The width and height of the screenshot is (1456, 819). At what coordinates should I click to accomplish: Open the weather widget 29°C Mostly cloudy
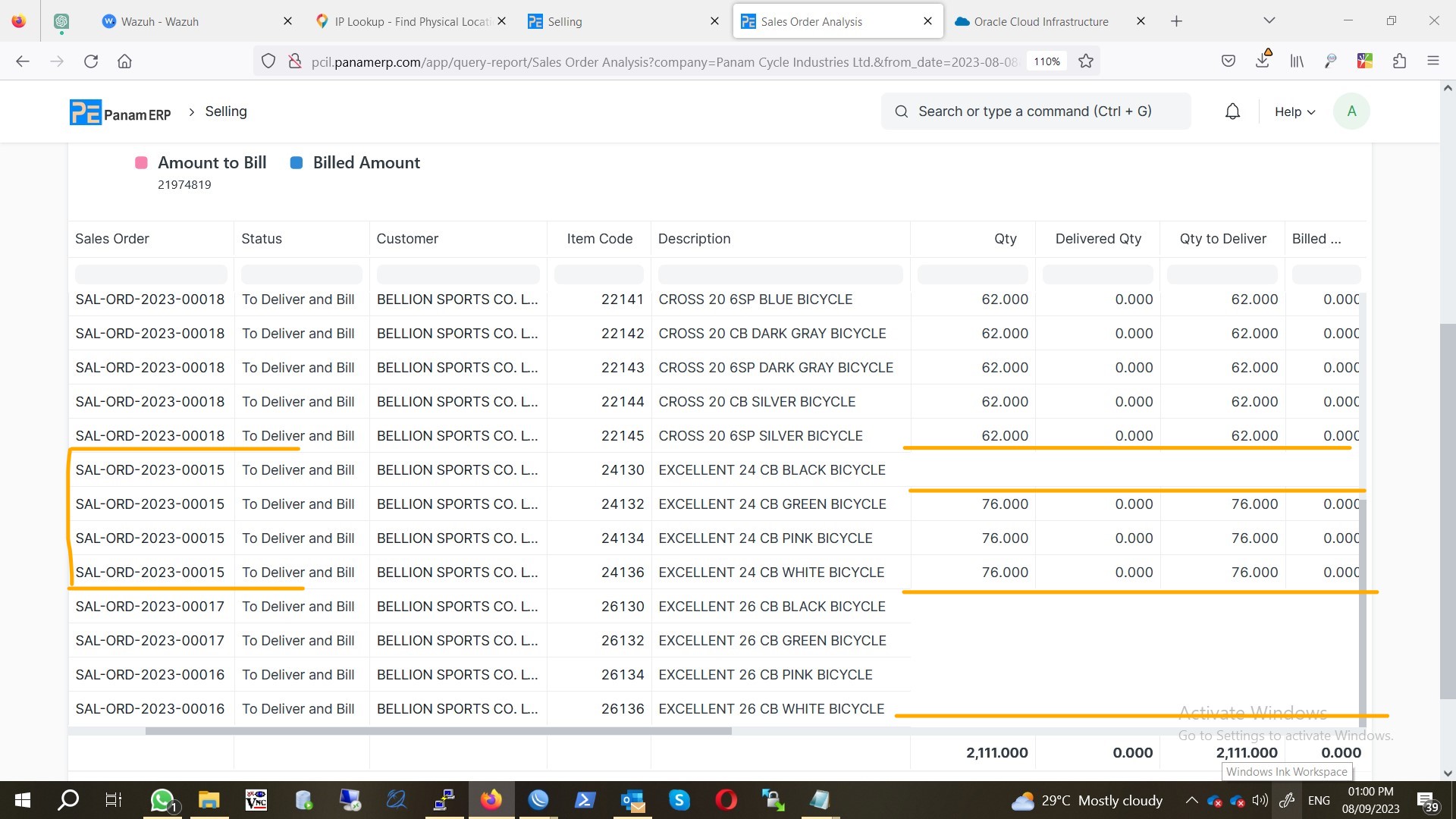[1087, 800]
